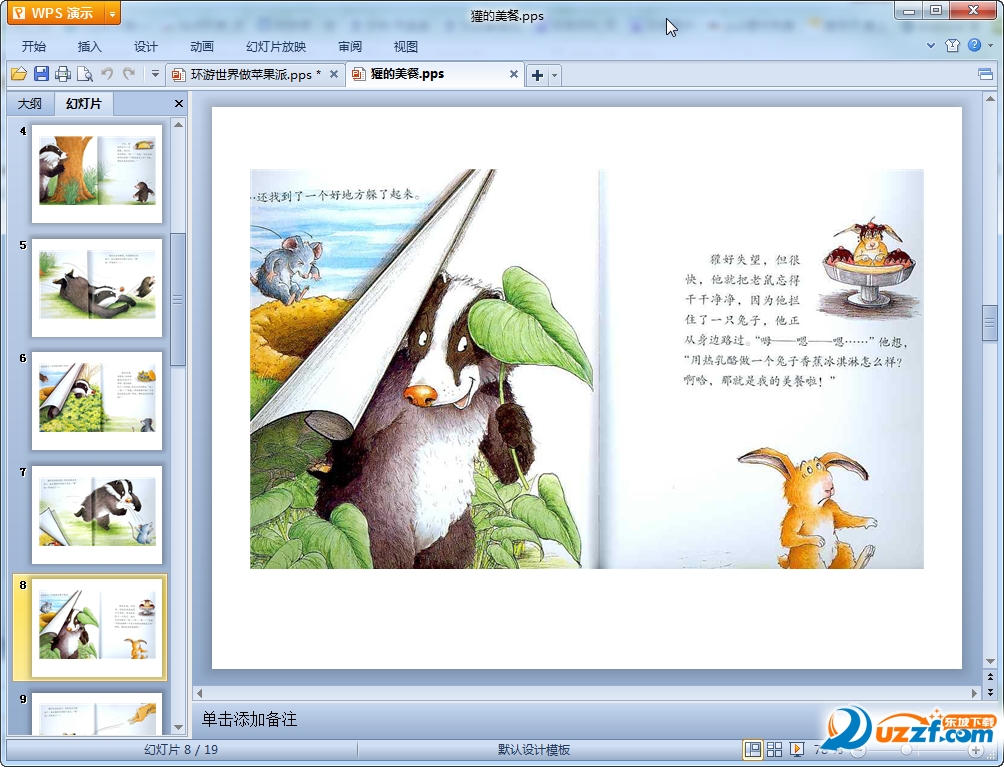Image resolution: width=1004 pixels, height=767 pixels.
Task: Expand quick access toolbar customize arrow
Action: (x=155, y=74)
